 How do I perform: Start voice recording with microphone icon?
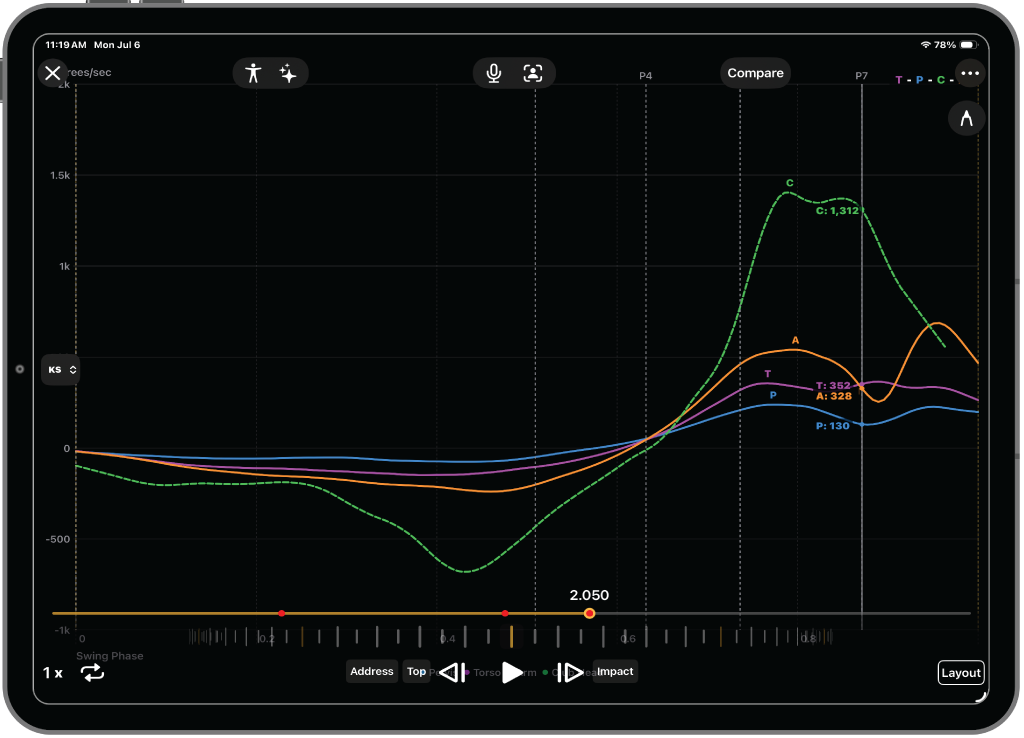tap(494, 73)
